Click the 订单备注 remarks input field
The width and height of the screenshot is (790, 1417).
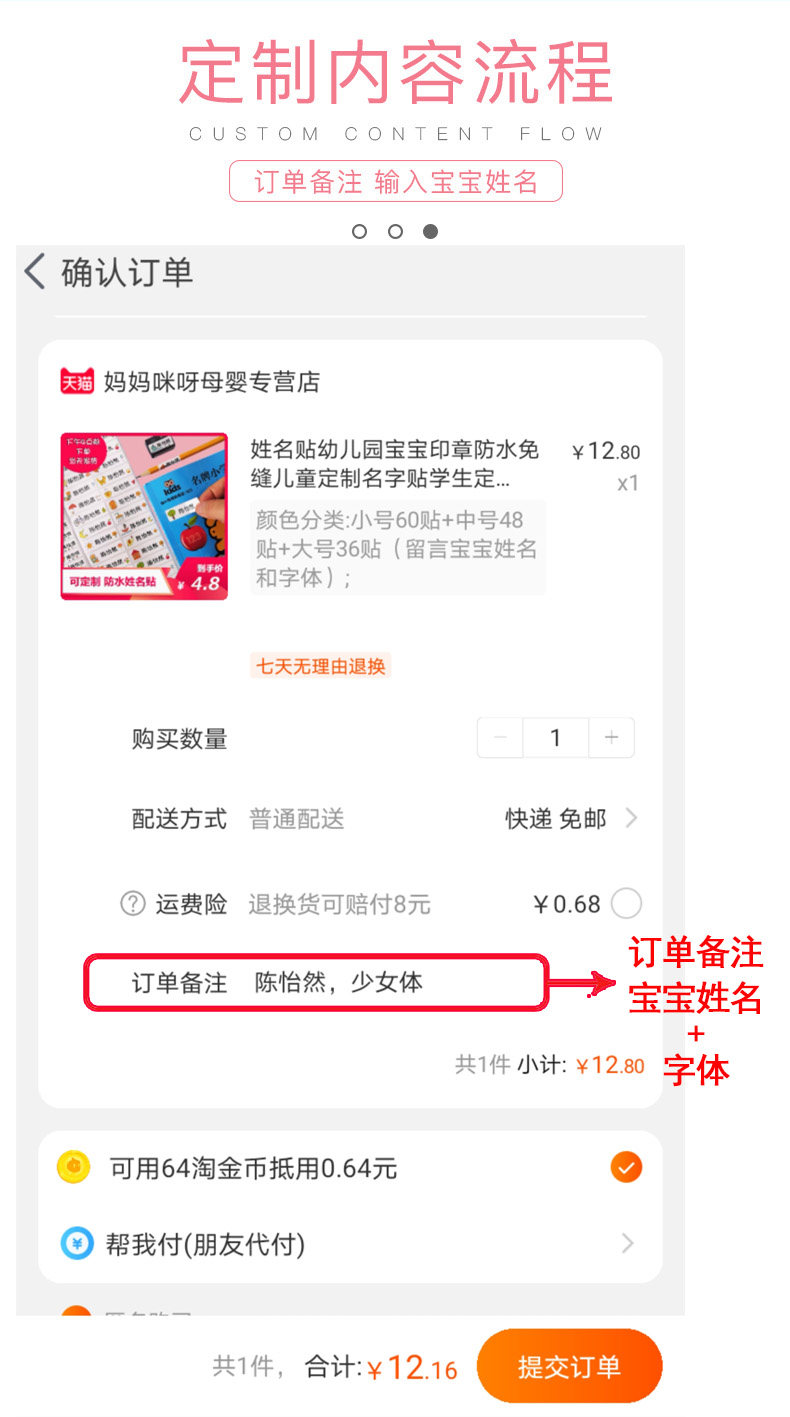pos(316,982)
